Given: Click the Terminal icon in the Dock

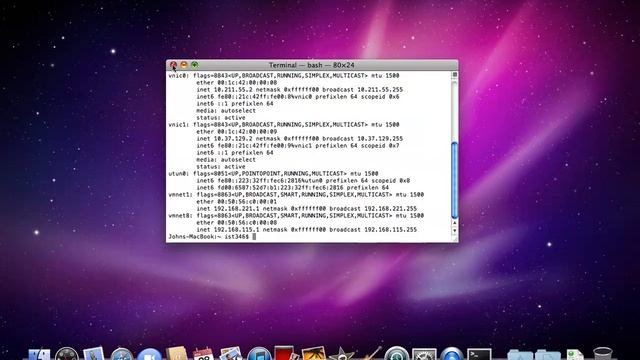Looking at the screenshot, I should point(479,354).
